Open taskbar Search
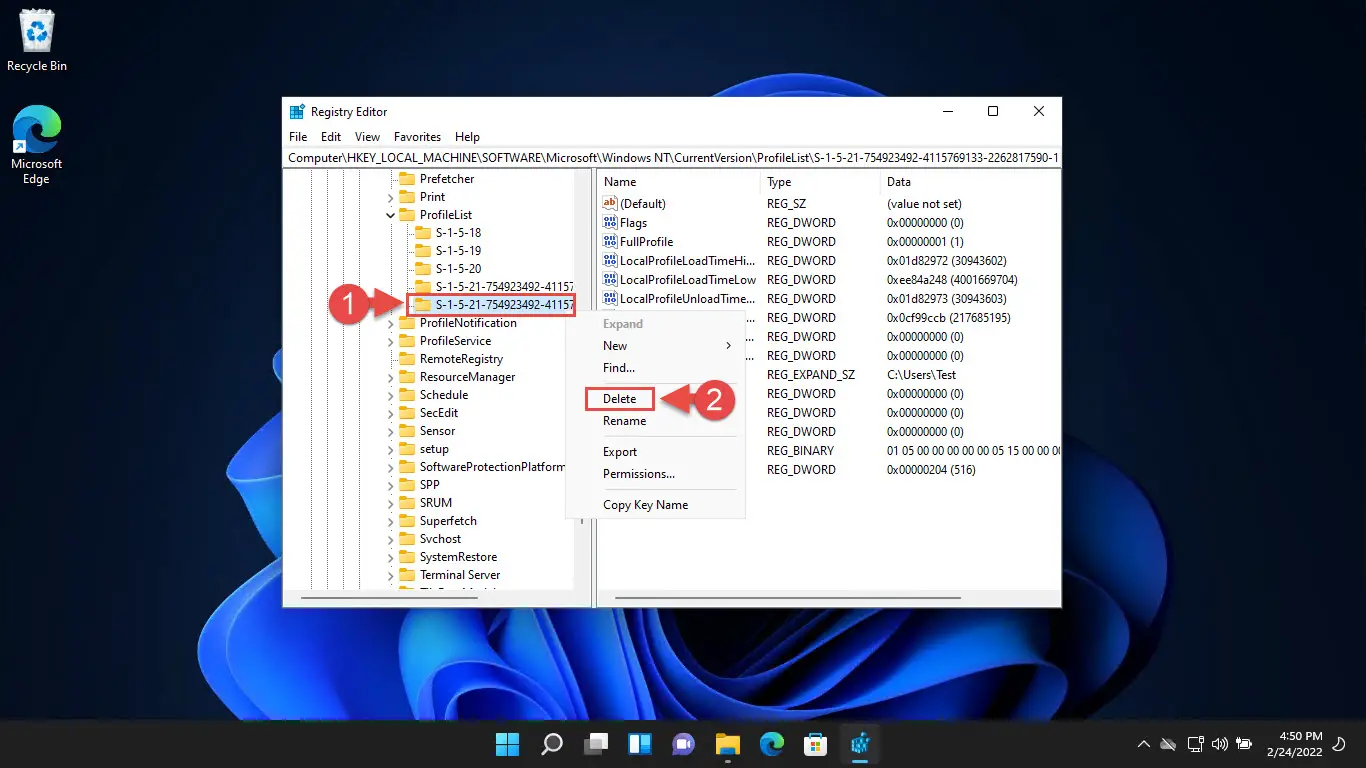This screenshot has width=1366, height=768. tap(552, 744)
